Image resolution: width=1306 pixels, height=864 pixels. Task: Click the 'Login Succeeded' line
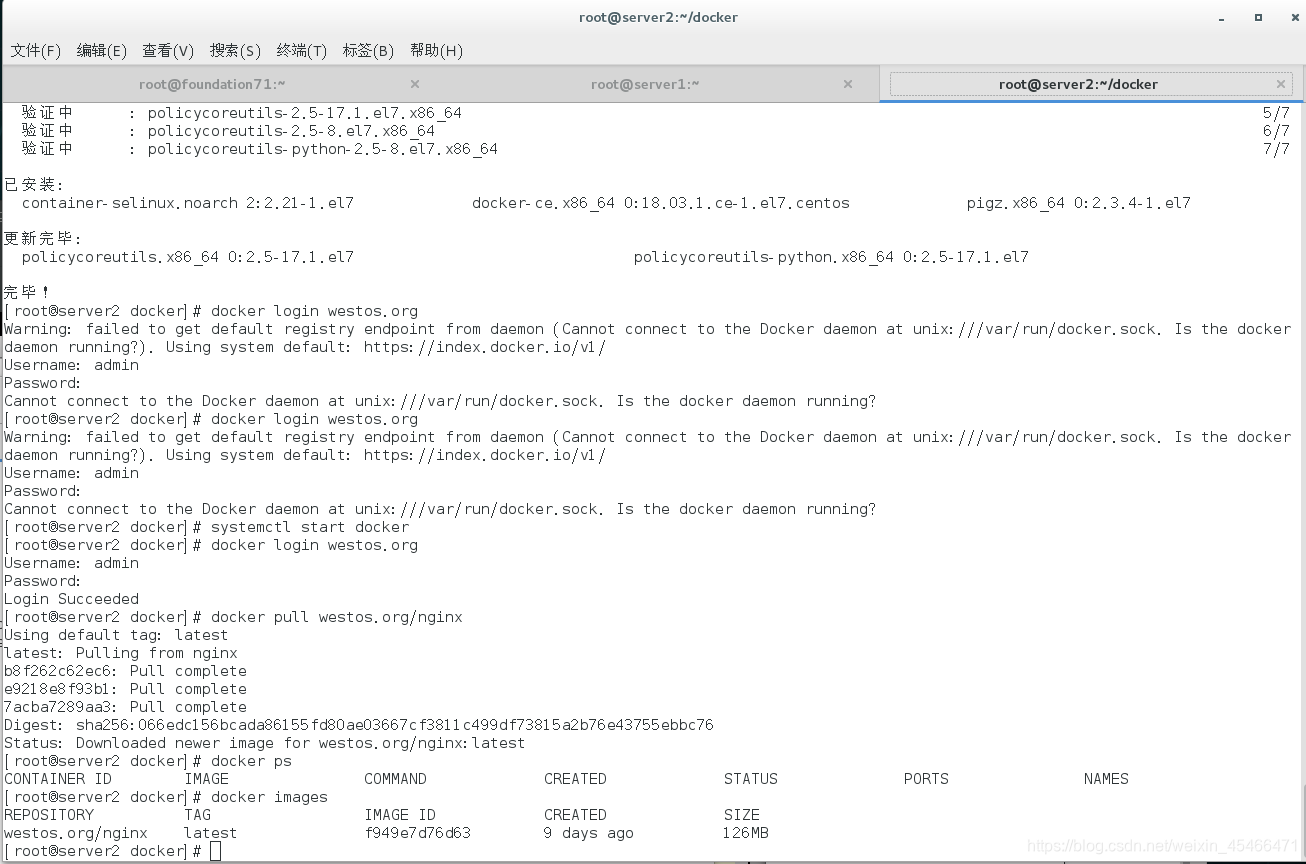[71, 599]
